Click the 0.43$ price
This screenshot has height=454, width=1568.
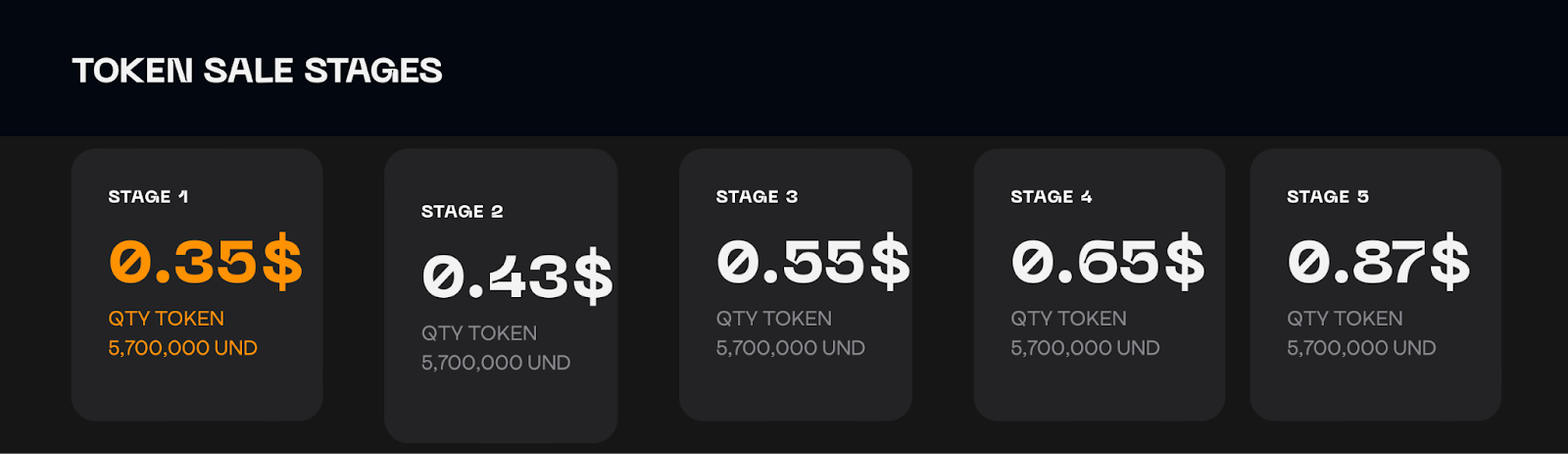tap(517, 277)
